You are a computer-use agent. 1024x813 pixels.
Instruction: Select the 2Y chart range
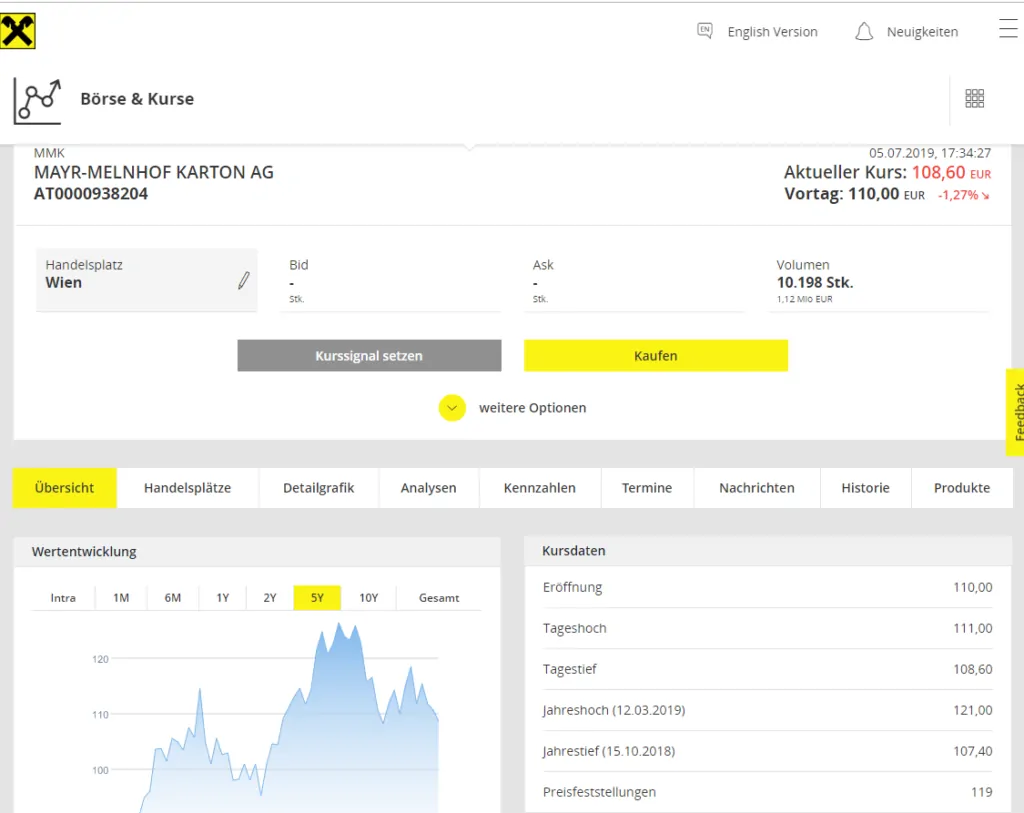[270, 598]
